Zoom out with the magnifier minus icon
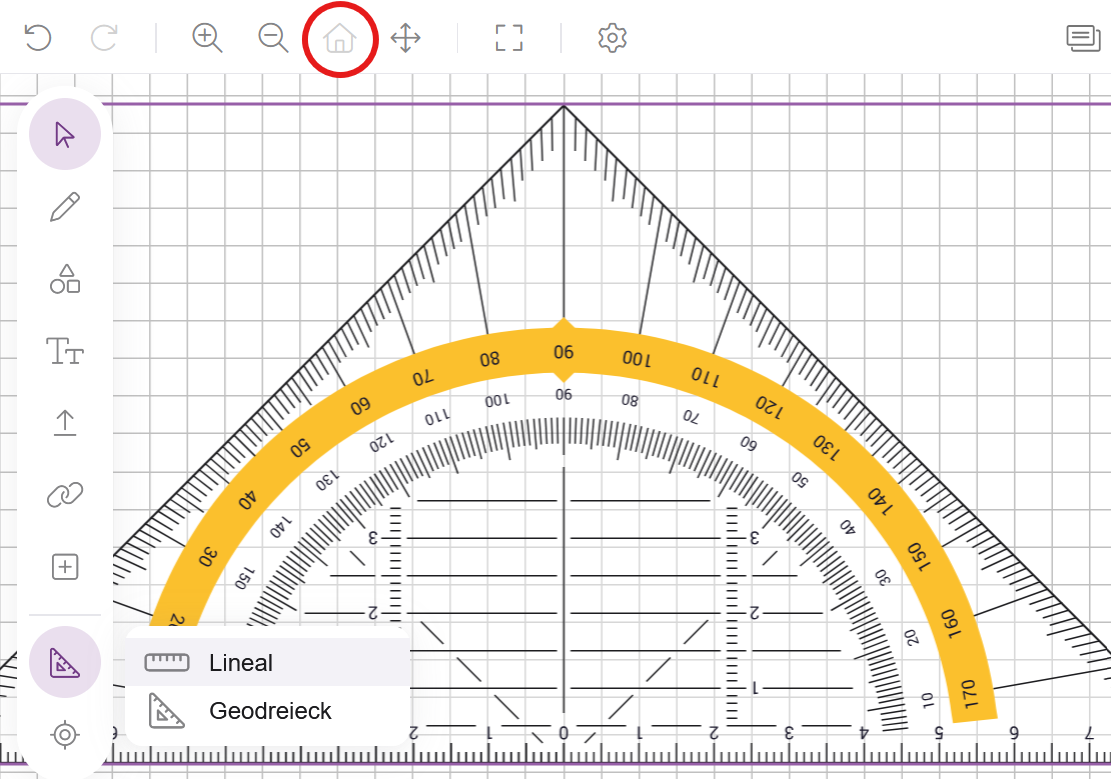Screen dimensions: 1111x779 click(273, 39)
